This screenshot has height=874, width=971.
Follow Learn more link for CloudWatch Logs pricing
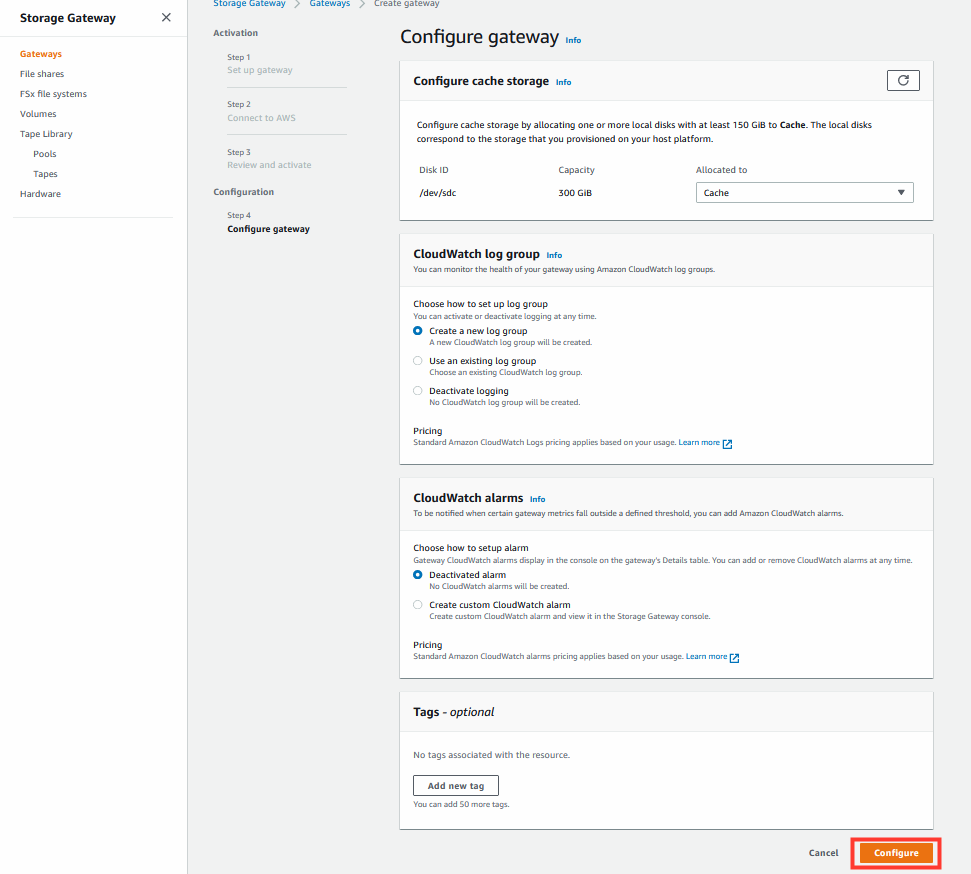tap(699, 442)
